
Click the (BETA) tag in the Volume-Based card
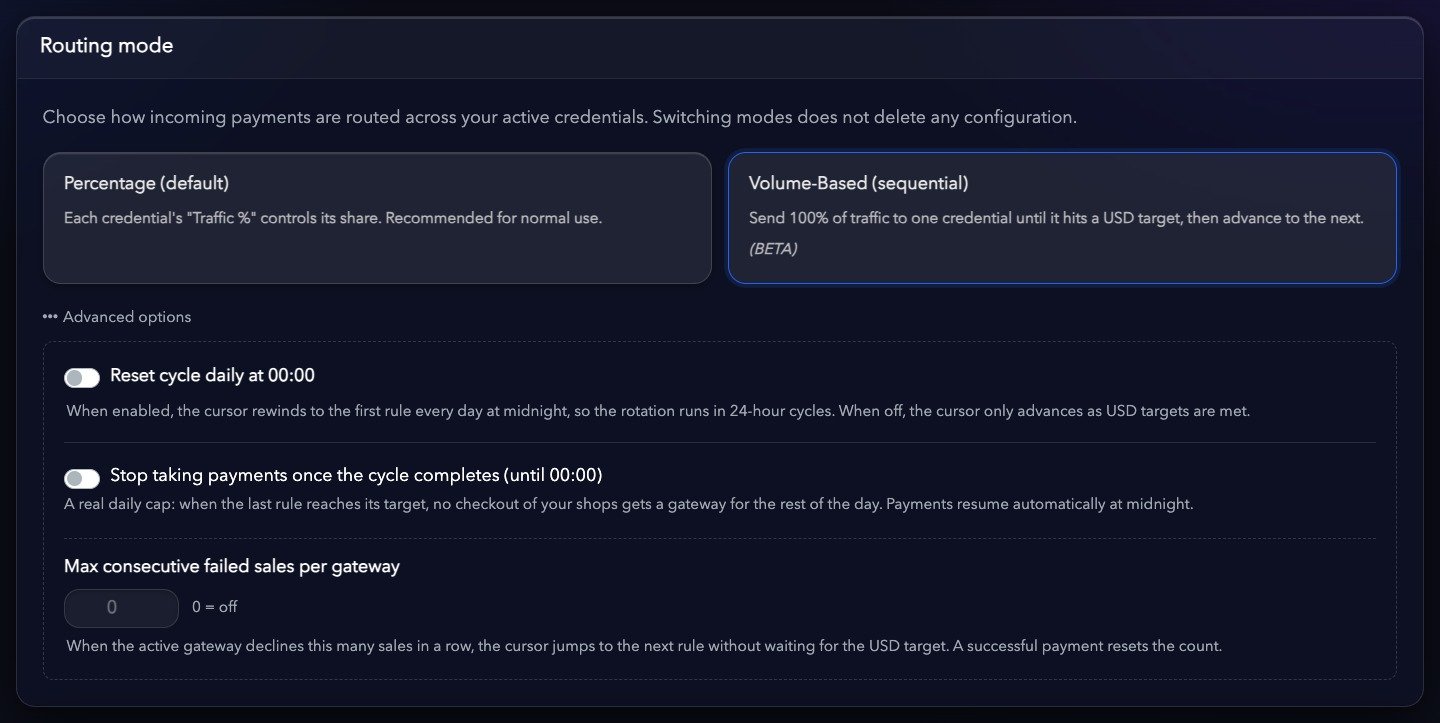(x=773, y=249)
